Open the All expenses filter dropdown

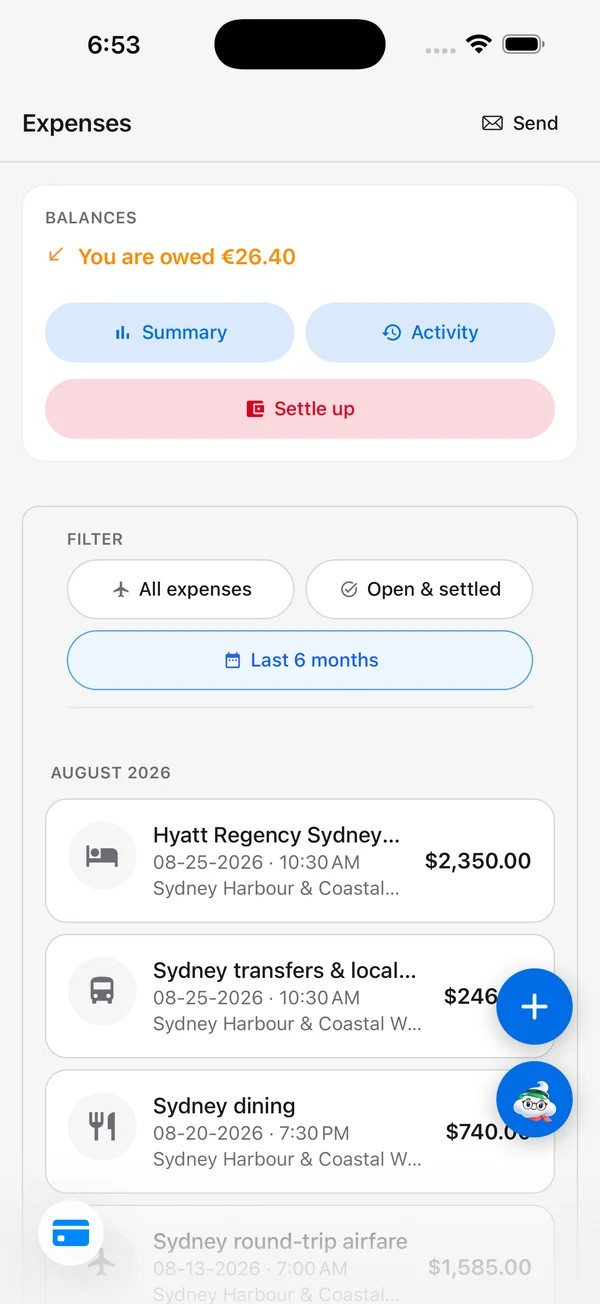pos(180,589)
